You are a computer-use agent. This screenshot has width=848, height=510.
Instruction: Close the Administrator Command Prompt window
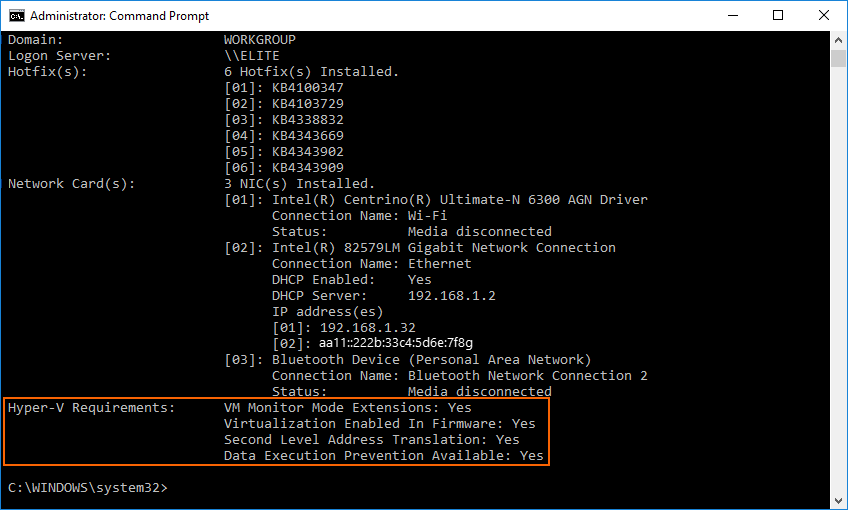point(825,16)
